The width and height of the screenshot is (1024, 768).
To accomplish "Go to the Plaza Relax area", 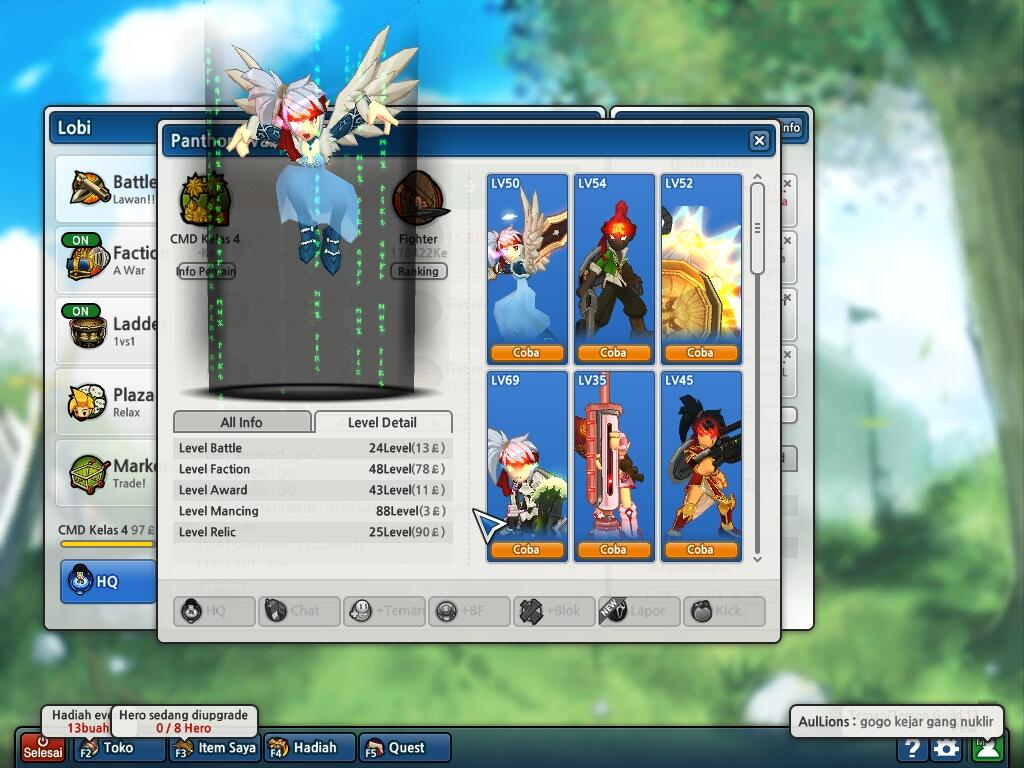I will (108, 402).
